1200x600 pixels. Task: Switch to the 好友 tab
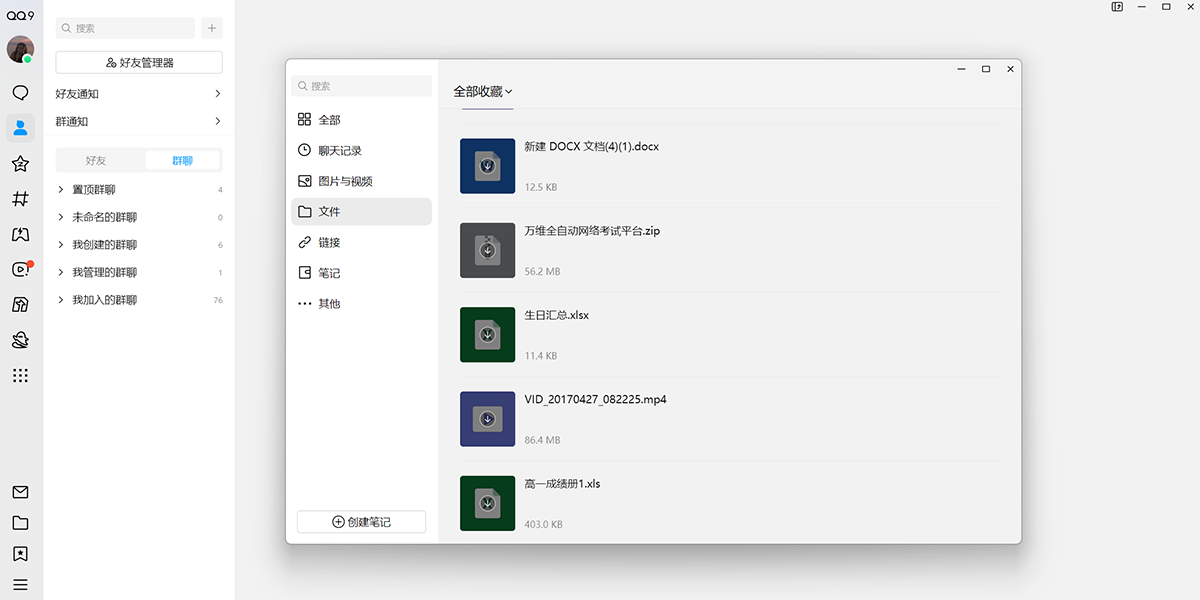coord(96,160)
